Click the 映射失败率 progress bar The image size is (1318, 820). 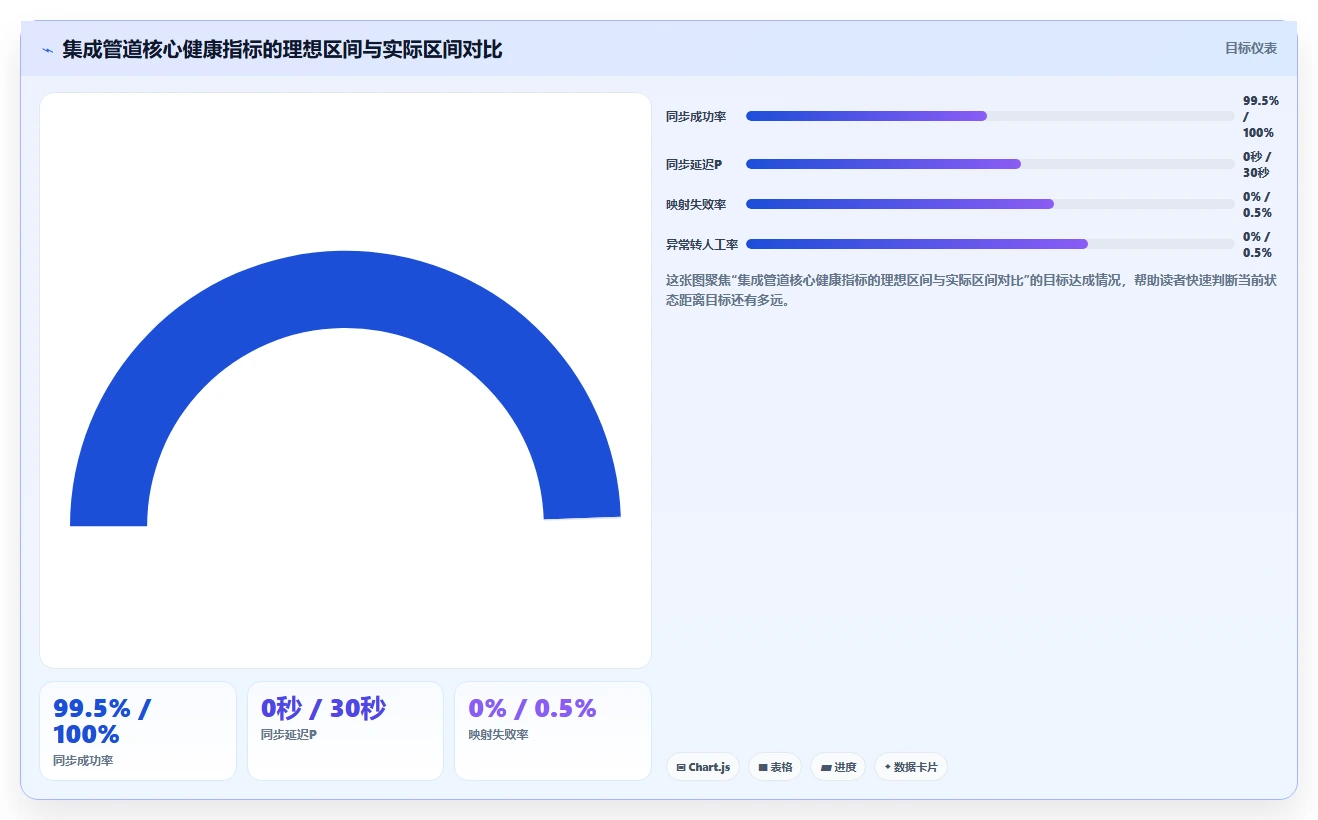click(x=990, y=204)
